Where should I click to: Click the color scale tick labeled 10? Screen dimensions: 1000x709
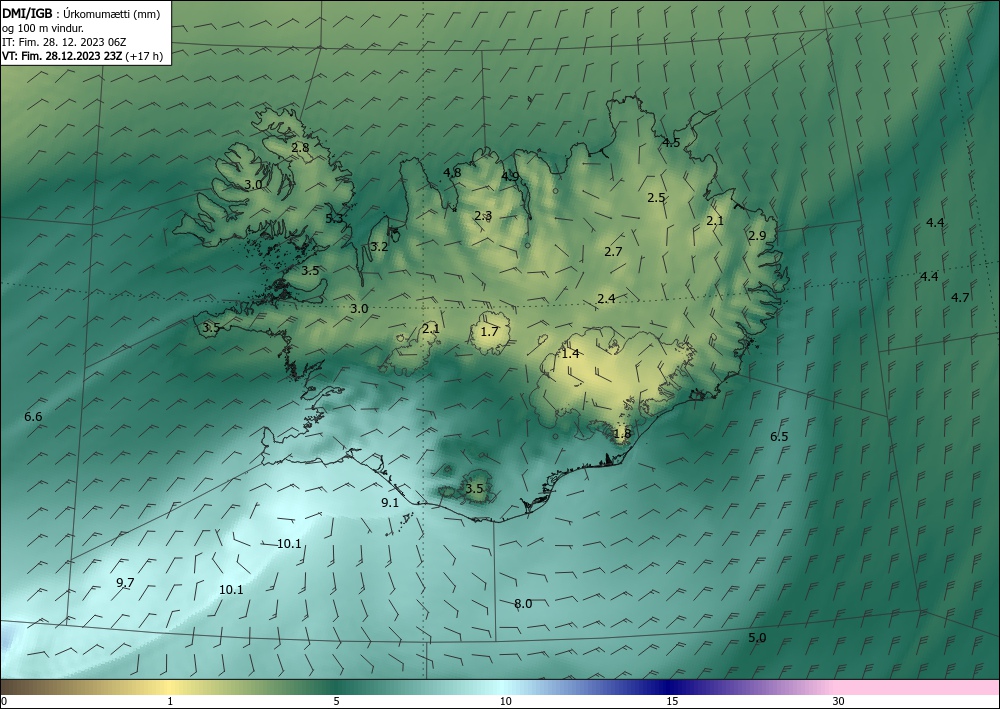tap(505, 702)
